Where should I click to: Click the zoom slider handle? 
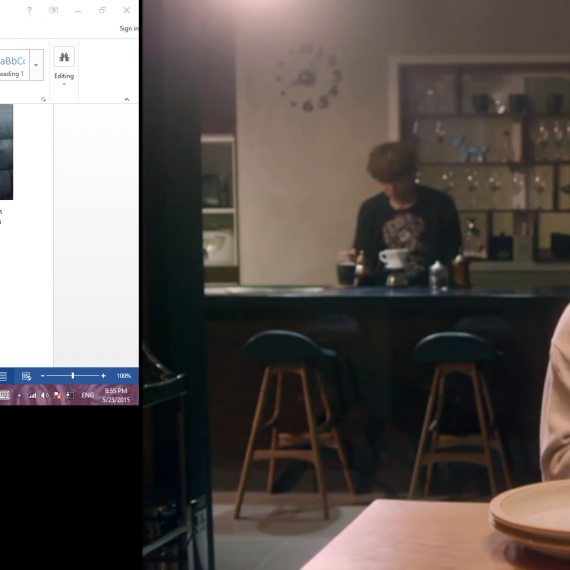(x=73, y=376)
